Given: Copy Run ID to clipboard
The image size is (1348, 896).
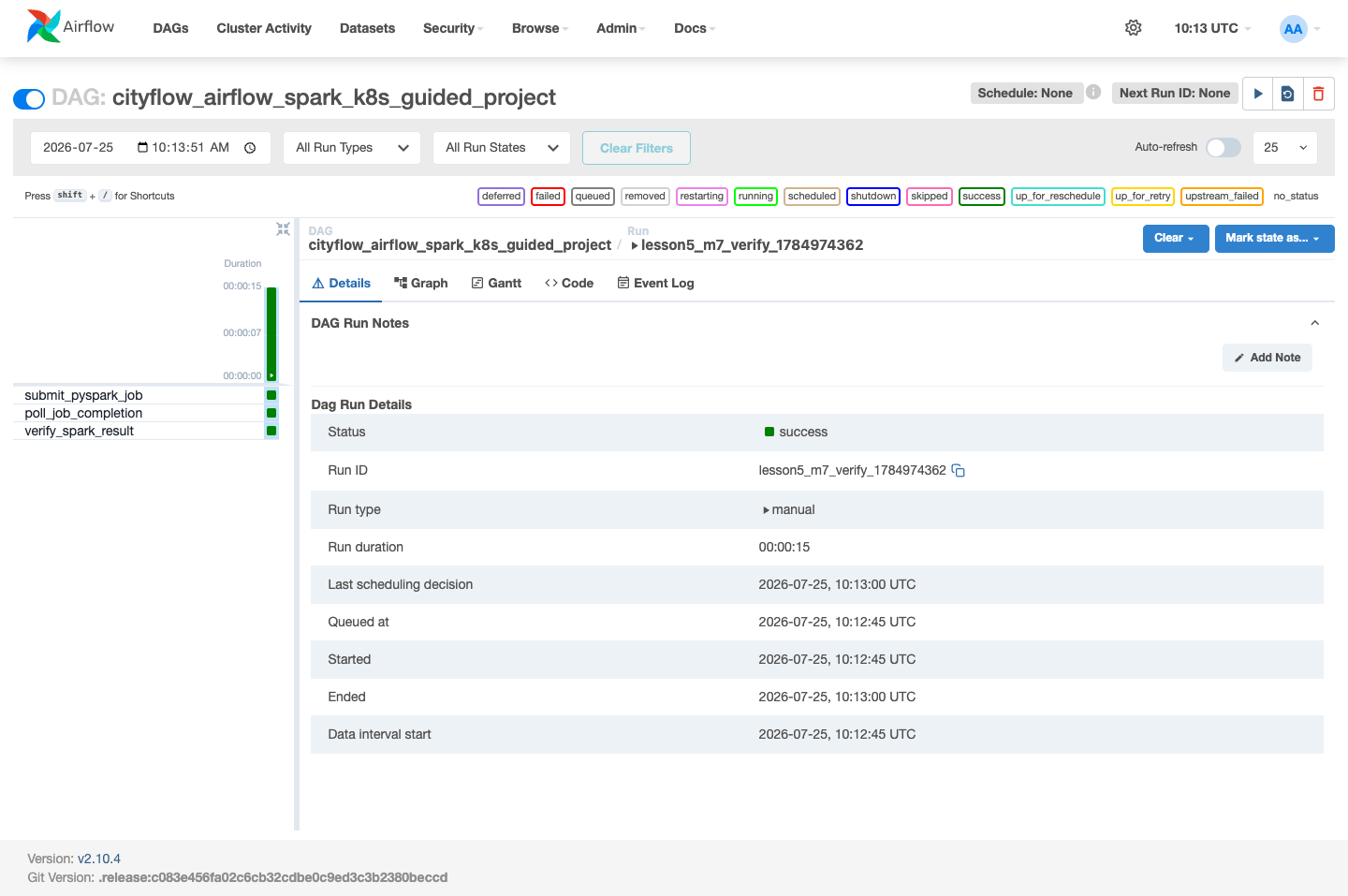Looking at the screenshot, I should click(958, 470).
